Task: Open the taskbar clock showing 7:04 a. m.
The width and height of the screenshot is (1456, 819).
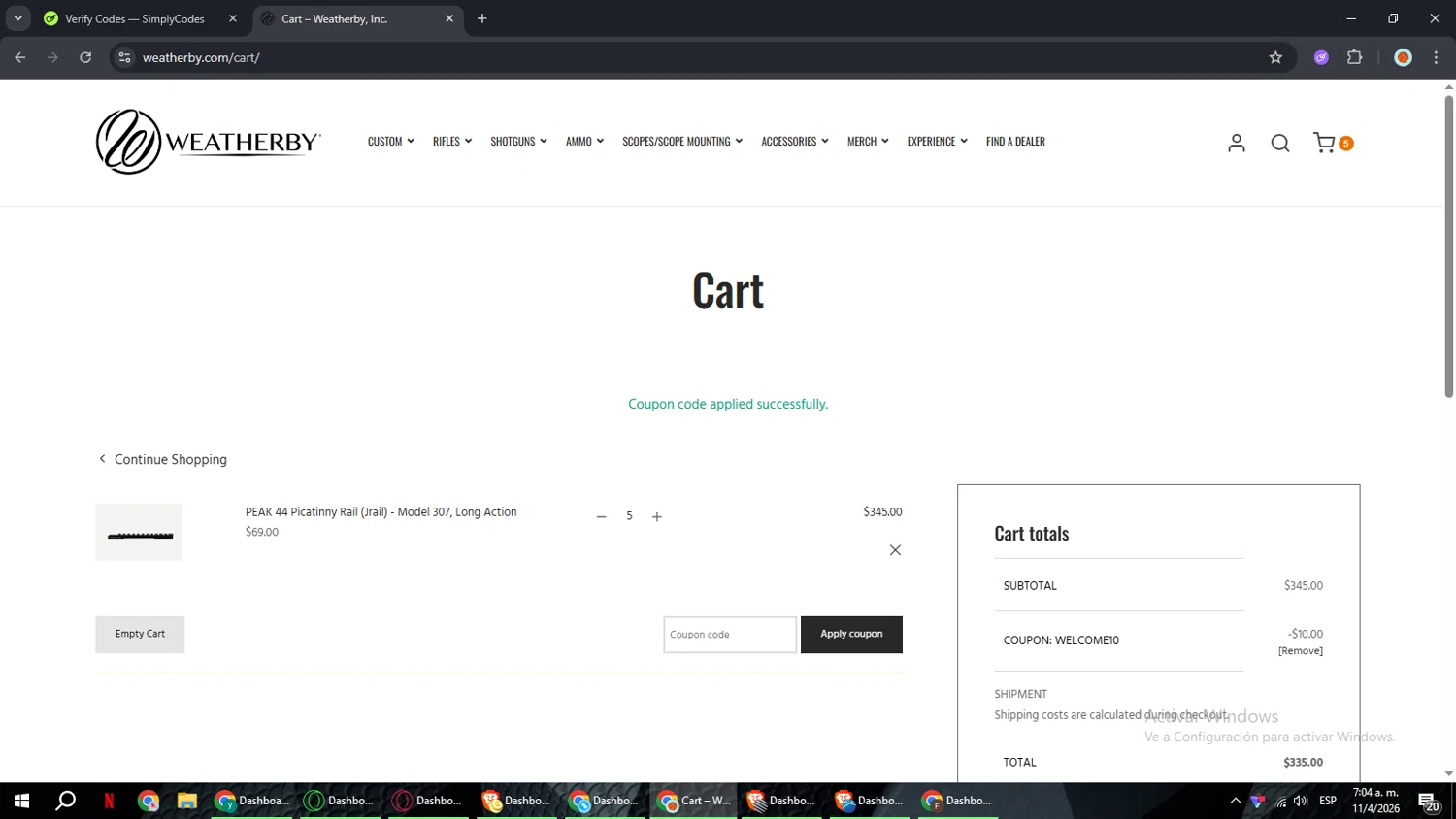Action: pyautogui.click(x=1376, y=801)
